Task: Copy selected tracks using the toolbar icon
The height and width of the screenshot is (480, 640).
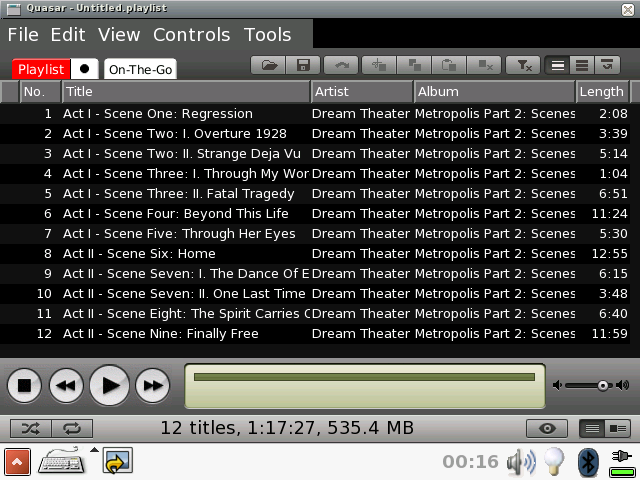Action: pos(414,65)
